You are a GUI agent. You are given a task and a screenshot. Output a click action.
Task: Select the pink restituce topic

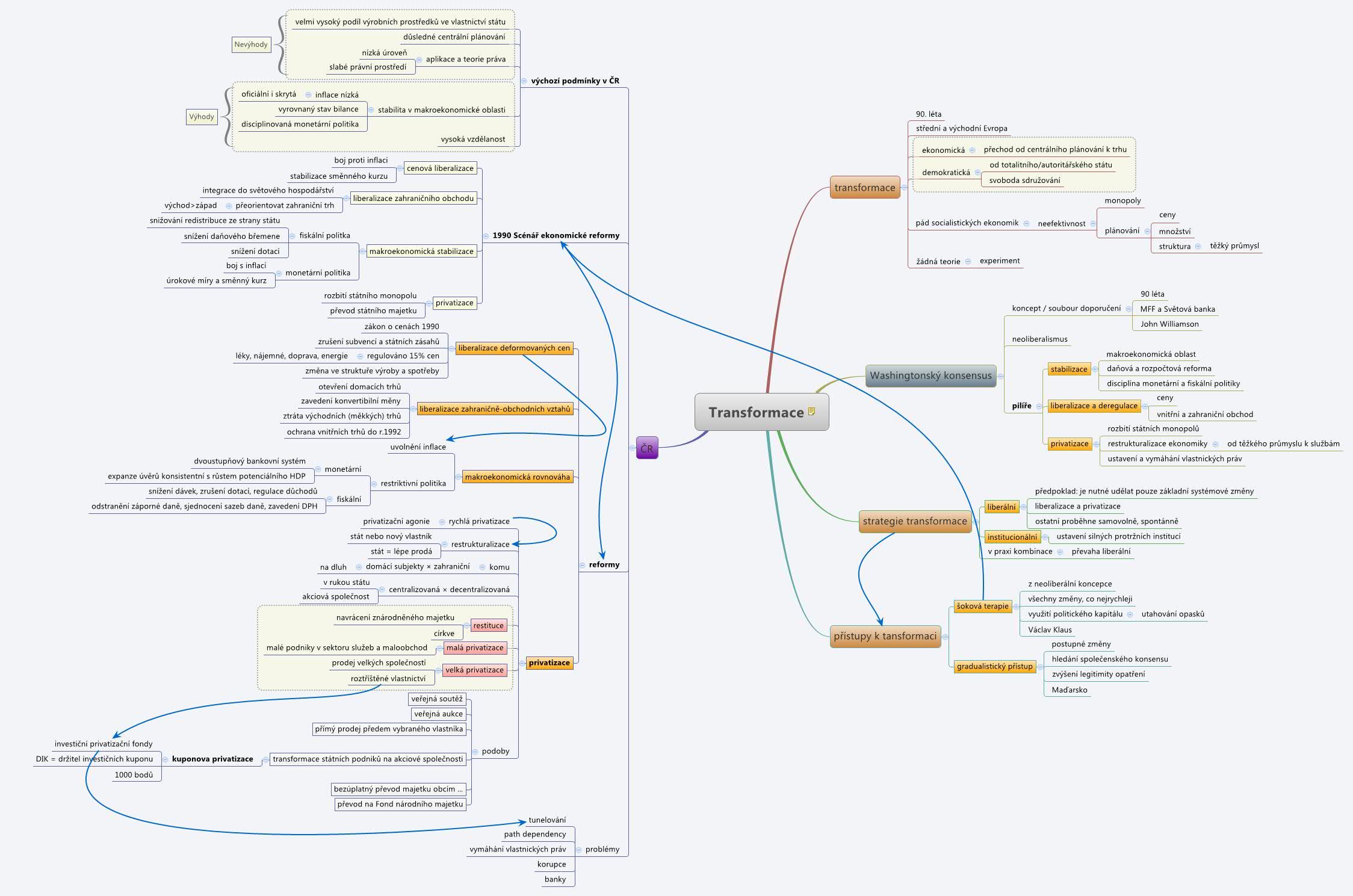point(488,625)
